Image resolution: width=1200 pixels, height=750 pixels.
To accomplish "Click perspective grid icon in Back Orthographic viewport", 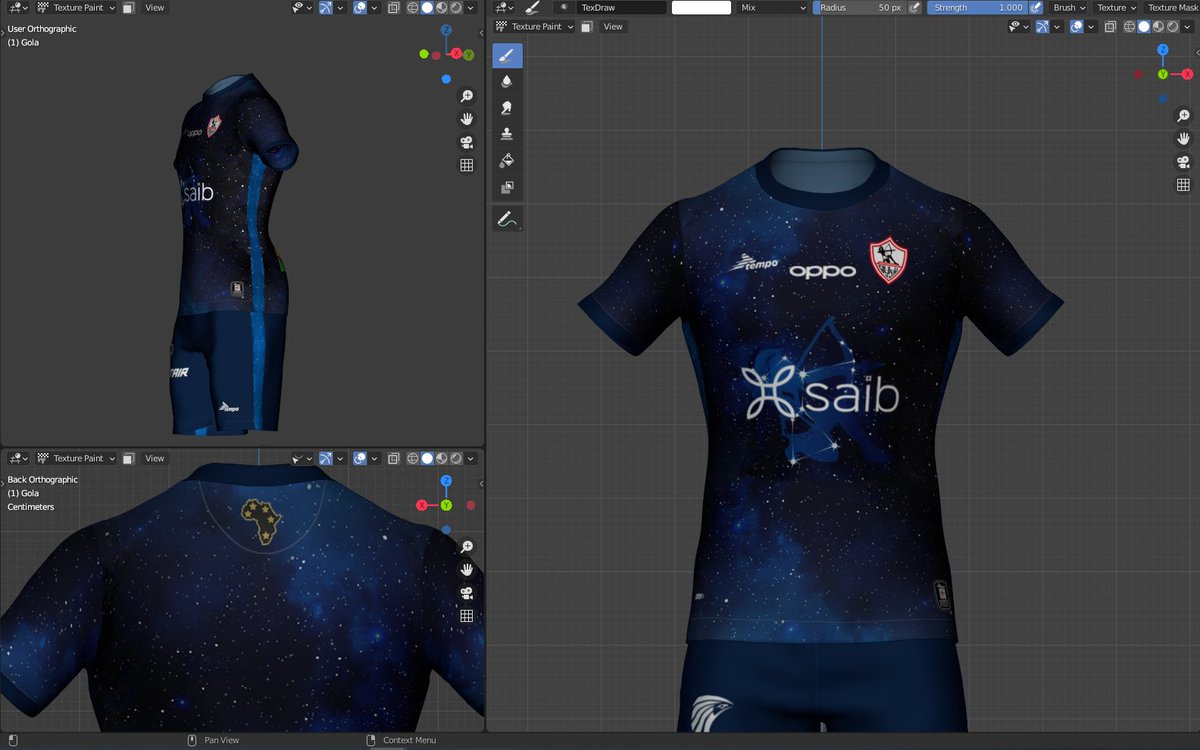I will coord(466,616).
